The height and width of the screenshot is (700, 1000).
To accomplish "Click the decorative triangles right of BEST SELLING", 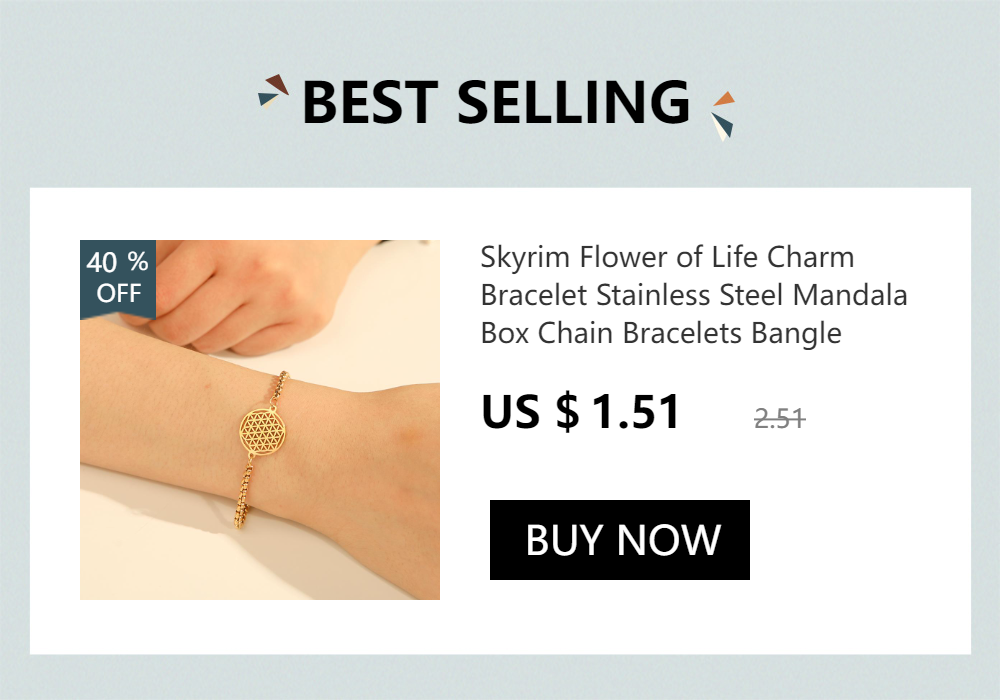I will (723, 116).
